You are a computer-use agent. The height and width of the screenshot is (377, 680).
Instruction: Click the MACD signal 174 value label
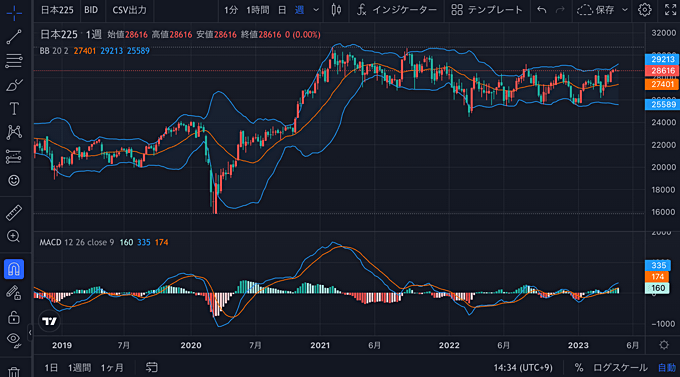658,277
